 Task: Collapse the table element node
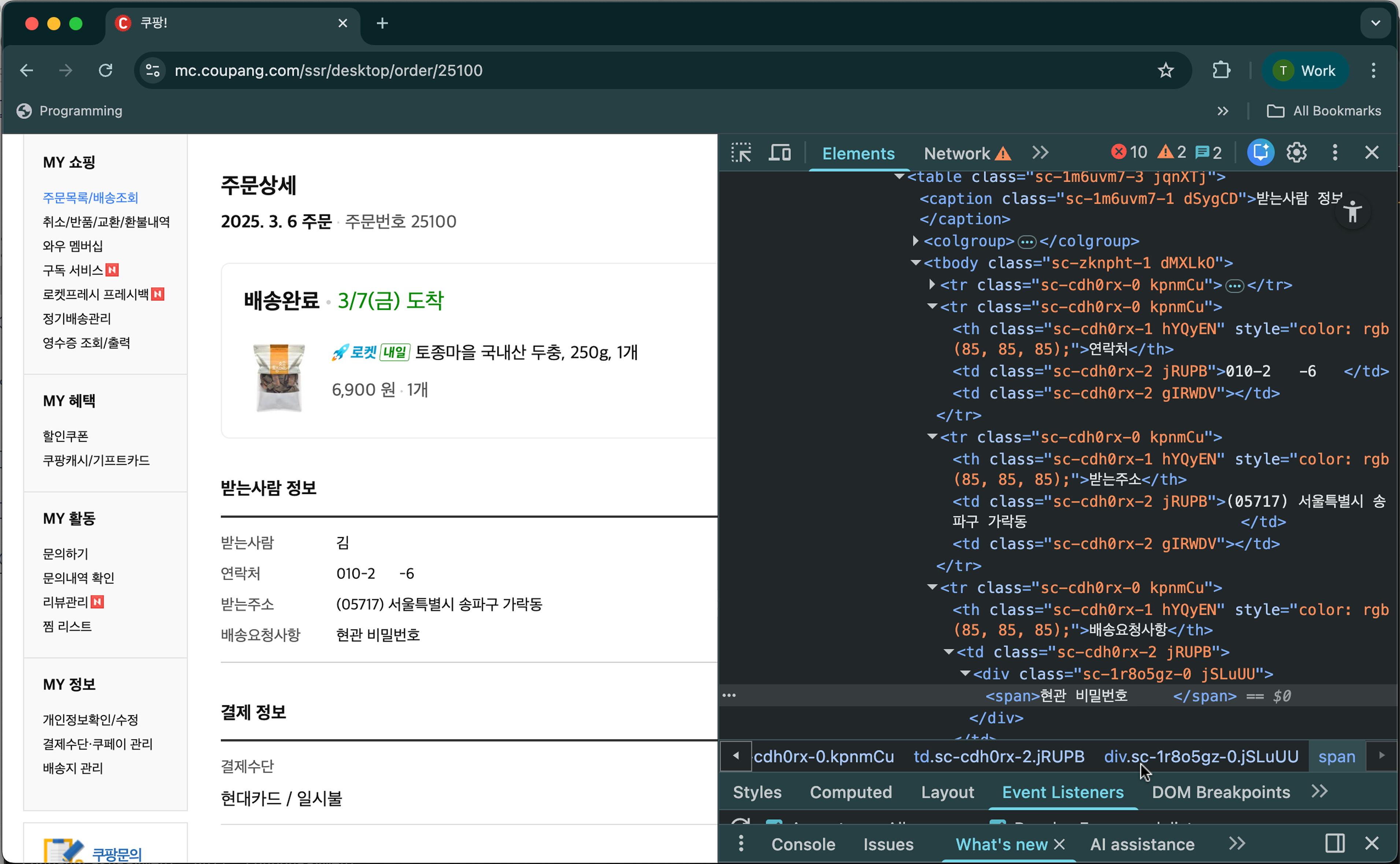899,177
